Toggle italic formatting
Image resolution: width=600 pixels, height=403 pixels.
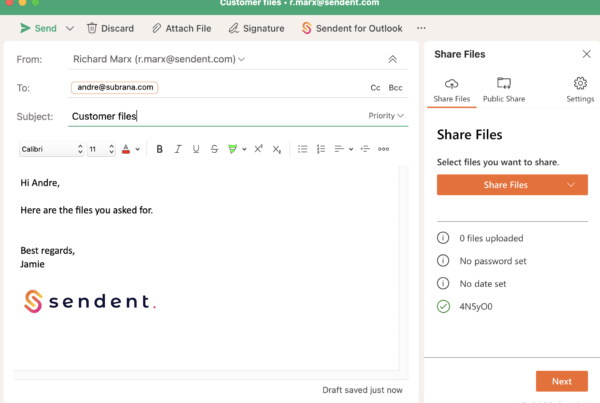[178, 149]
